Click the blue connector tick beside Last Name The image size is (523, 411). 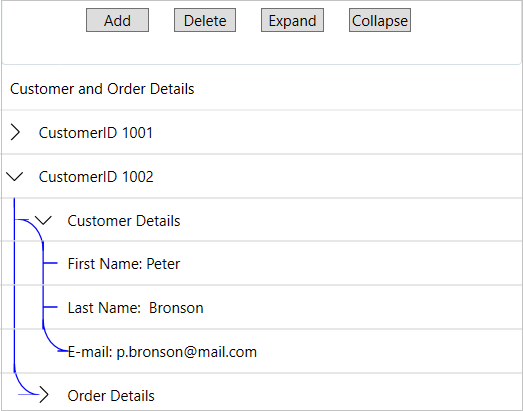pyautogui.click(x=50, y=307)
